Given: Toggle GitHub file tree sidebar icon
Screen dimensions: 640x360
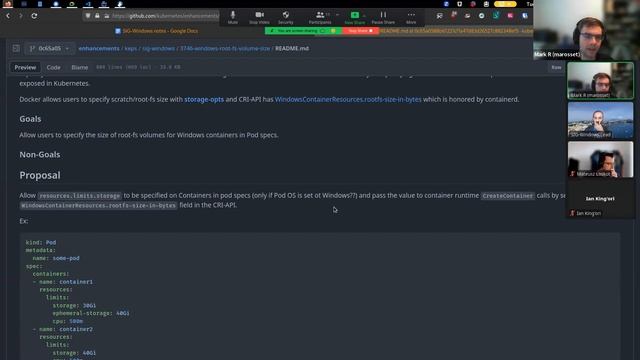Looking at the screenshot, I should pyautogui.click(x=16, y=49).
